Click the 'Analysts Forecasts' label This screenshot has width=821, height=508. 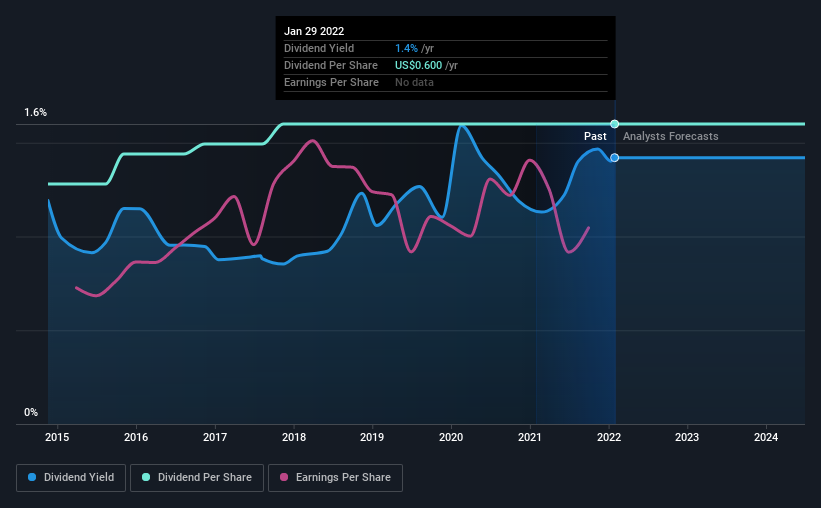coord(671,136)
